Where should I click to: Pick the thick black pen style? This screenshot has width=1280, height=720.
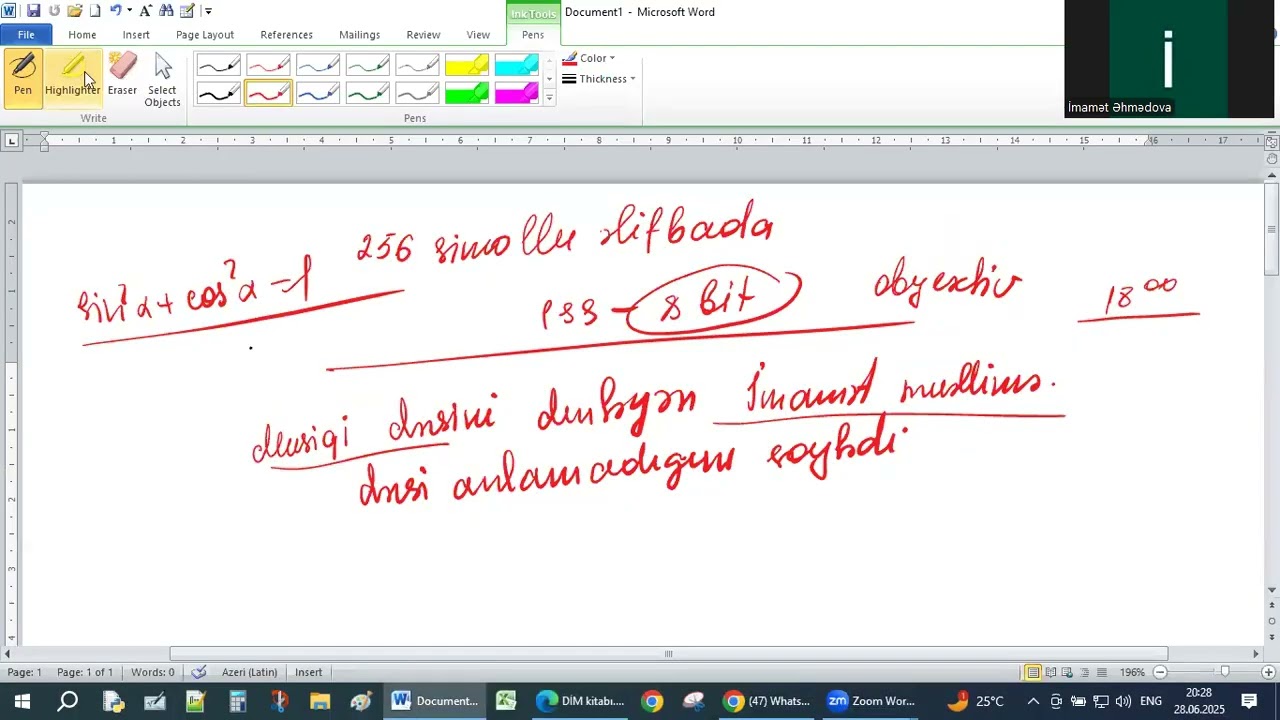tap(219, 94)
